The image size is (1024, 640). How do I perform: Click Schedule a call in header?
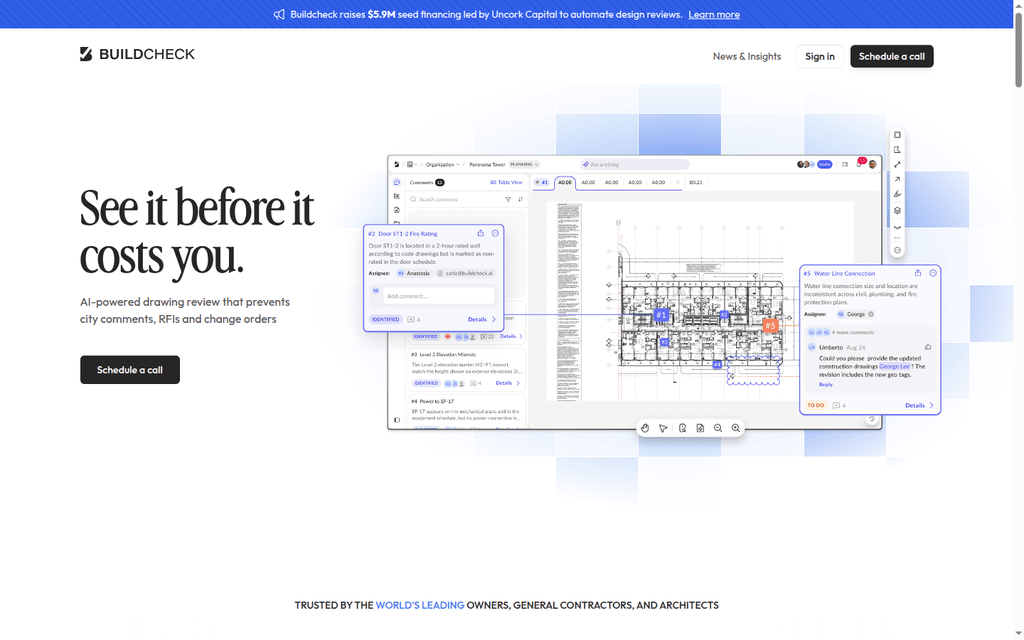[891, 56]
